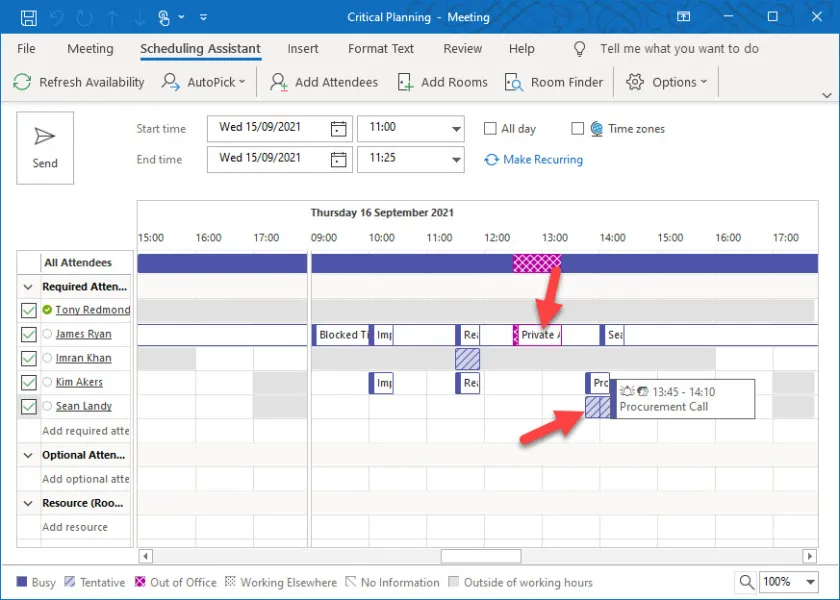Switch to the Meeting tab

click(x=90, y=48)
